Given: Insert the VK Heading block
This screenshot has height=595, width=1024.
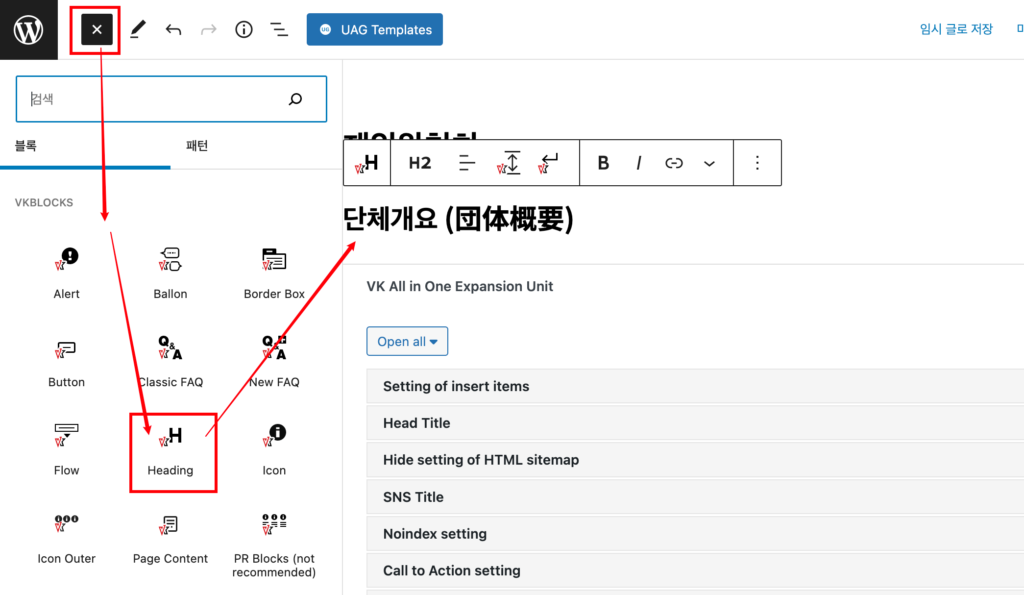Looking at the screenshot, I should [172, 448].
